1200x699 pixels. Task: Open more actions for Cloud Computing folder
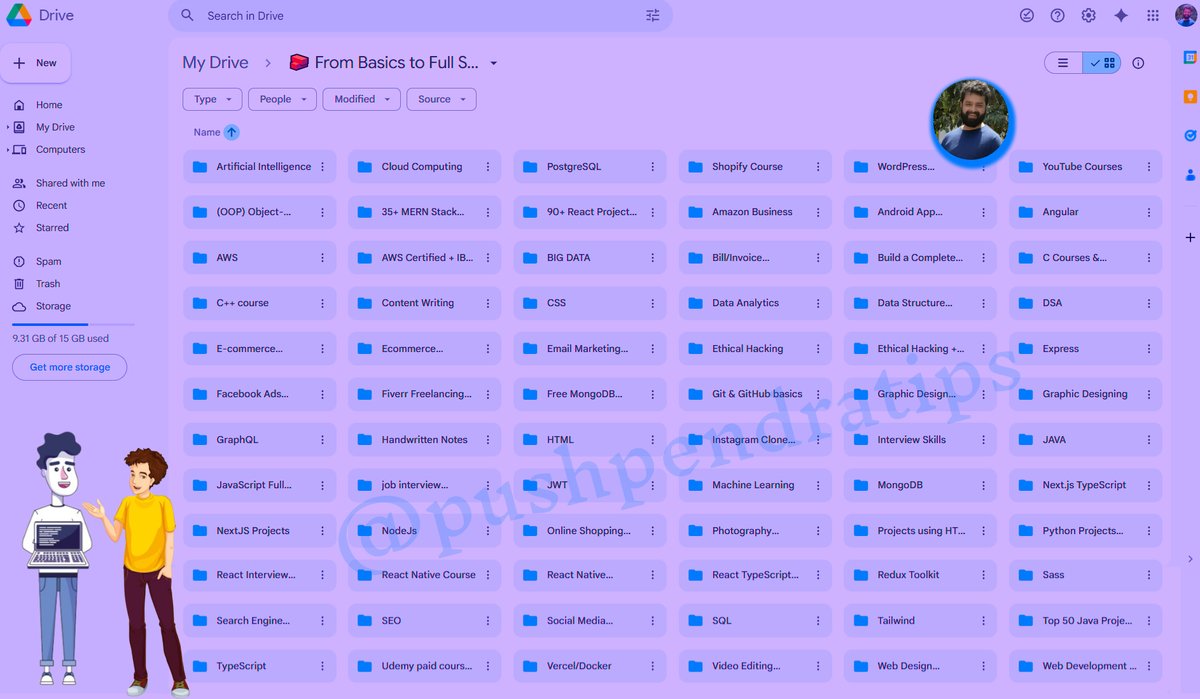pyautogui.click(x=487, y=167)
